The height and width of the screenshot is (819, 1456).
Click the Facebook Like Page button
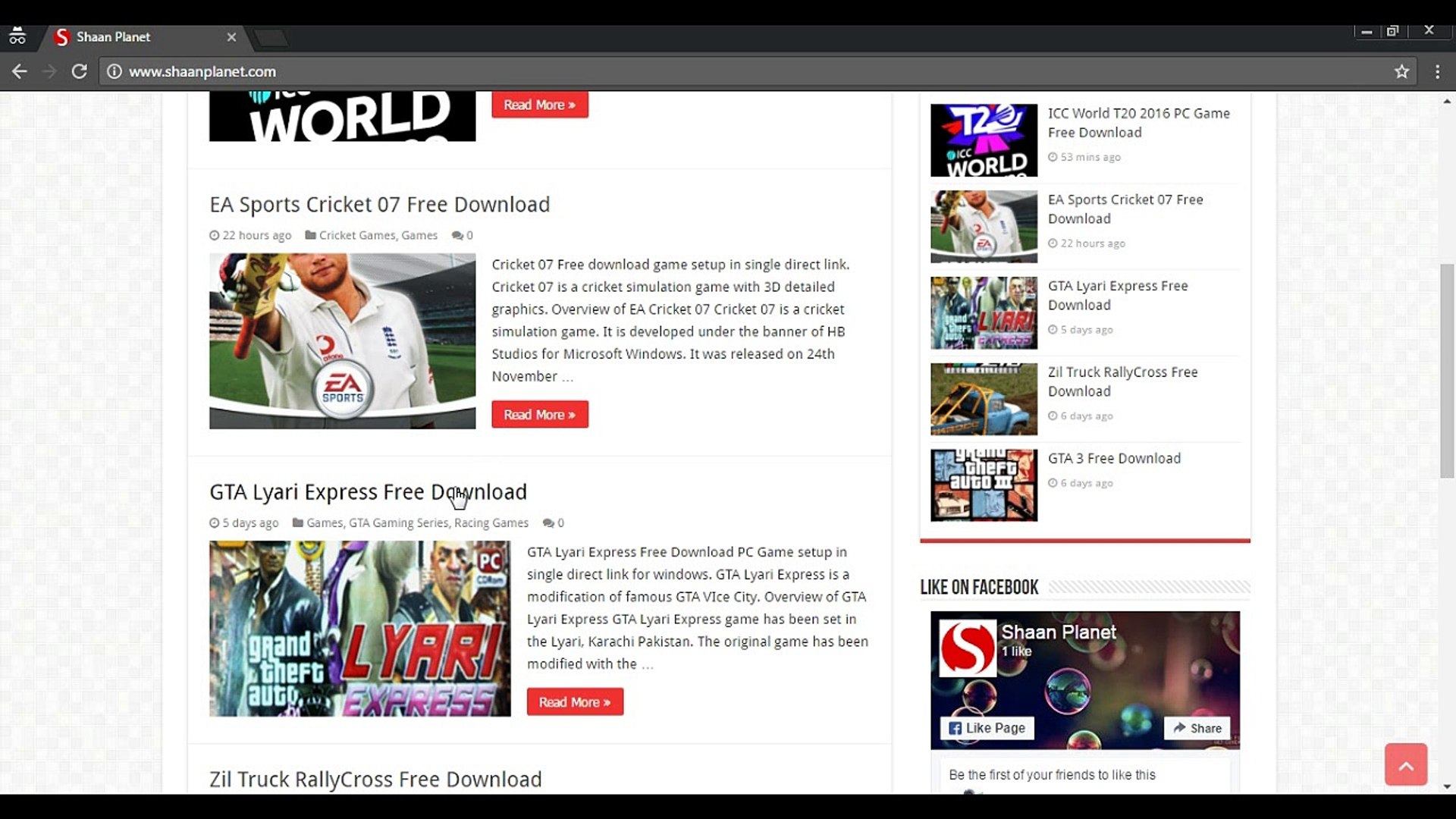tap(987, 728)
